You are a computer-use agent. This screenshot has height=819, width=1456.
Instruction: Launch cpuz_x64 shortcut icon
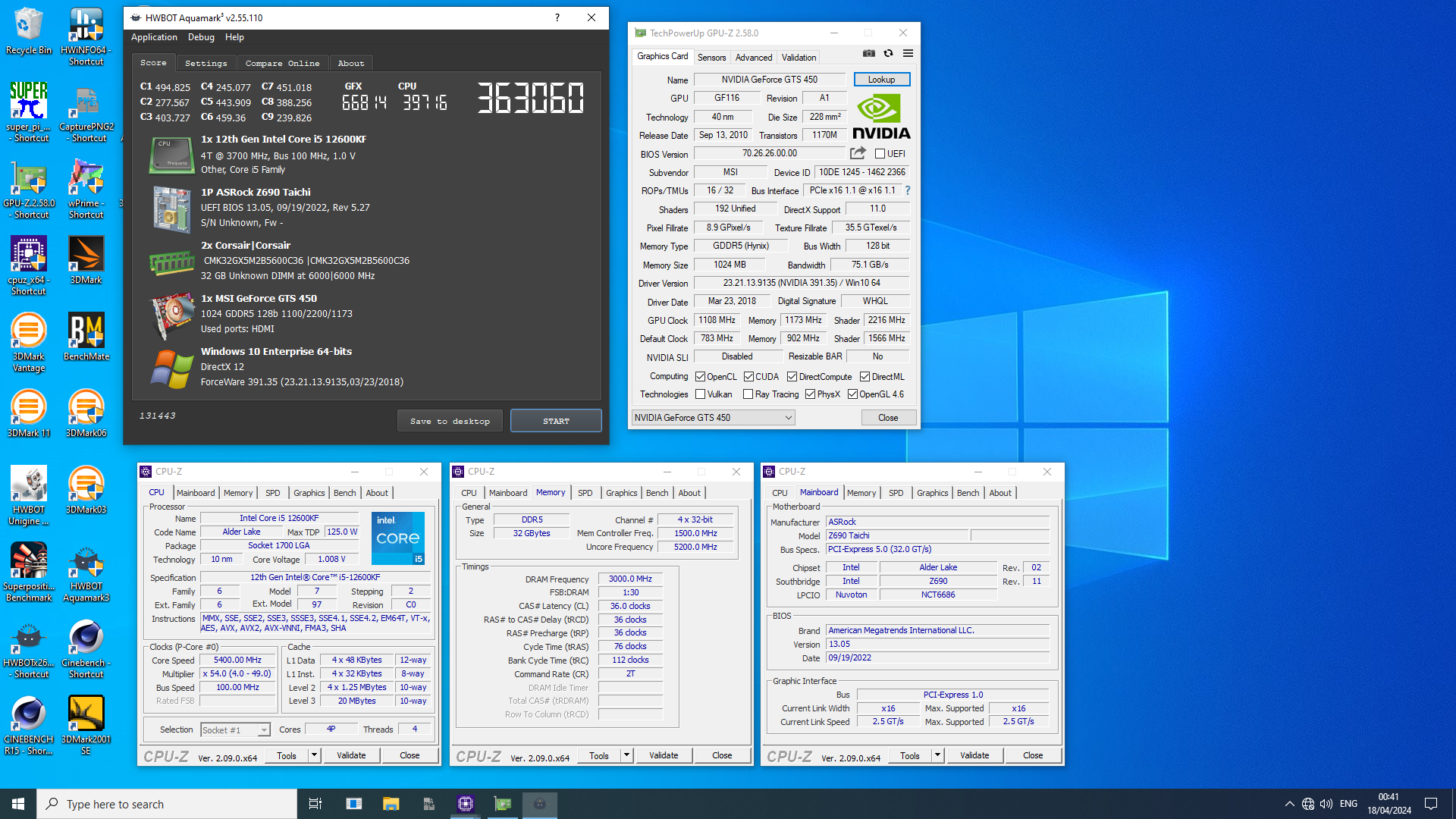point(29,265)
